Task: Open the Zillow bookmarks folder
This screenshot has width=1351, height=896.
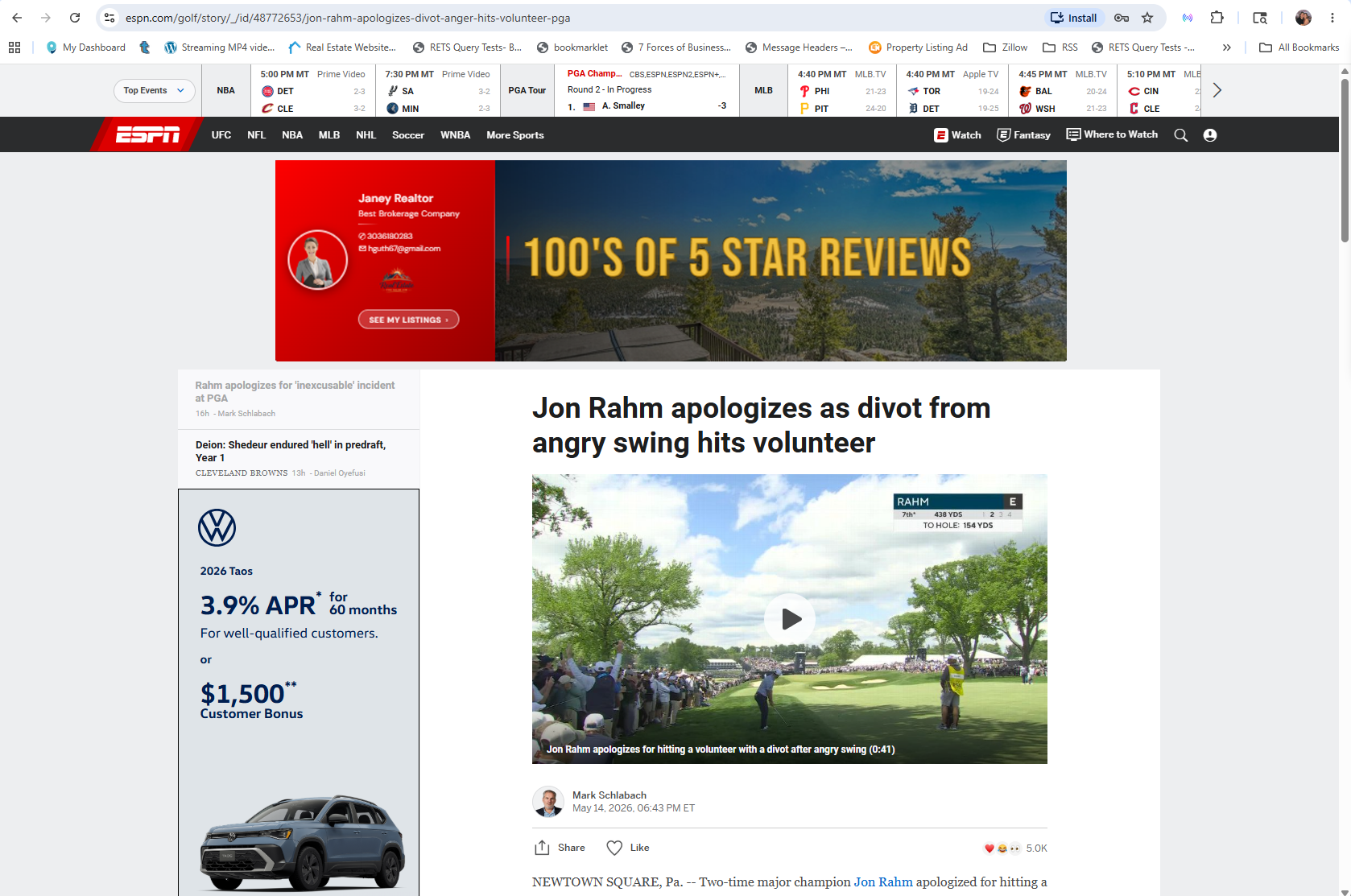Action: 1006,47
